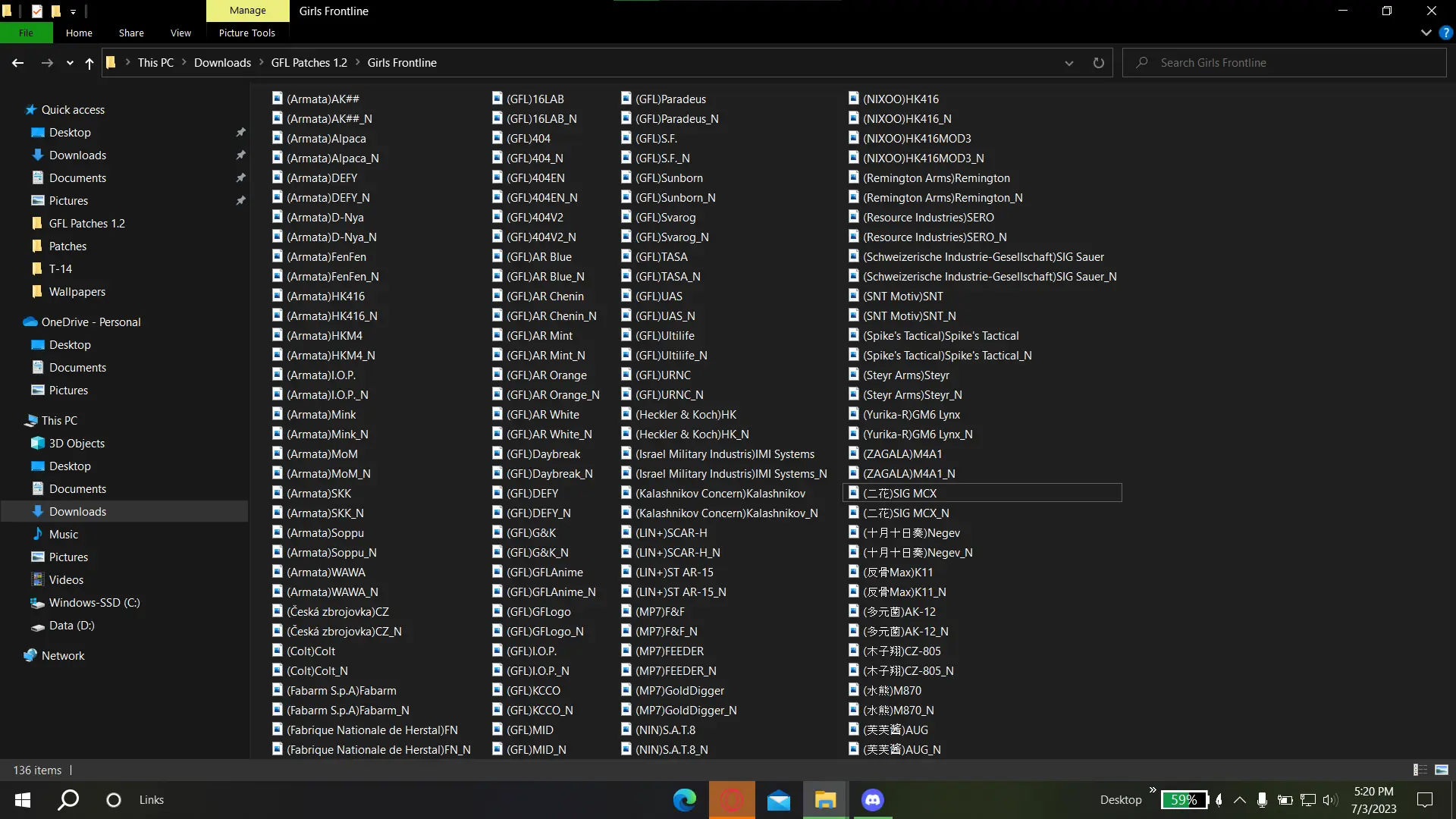The image size is (1456, 819).
Task: Select the (GFL)AR Orange file icon
Action: pyautogui.click(x=497, y=375)
